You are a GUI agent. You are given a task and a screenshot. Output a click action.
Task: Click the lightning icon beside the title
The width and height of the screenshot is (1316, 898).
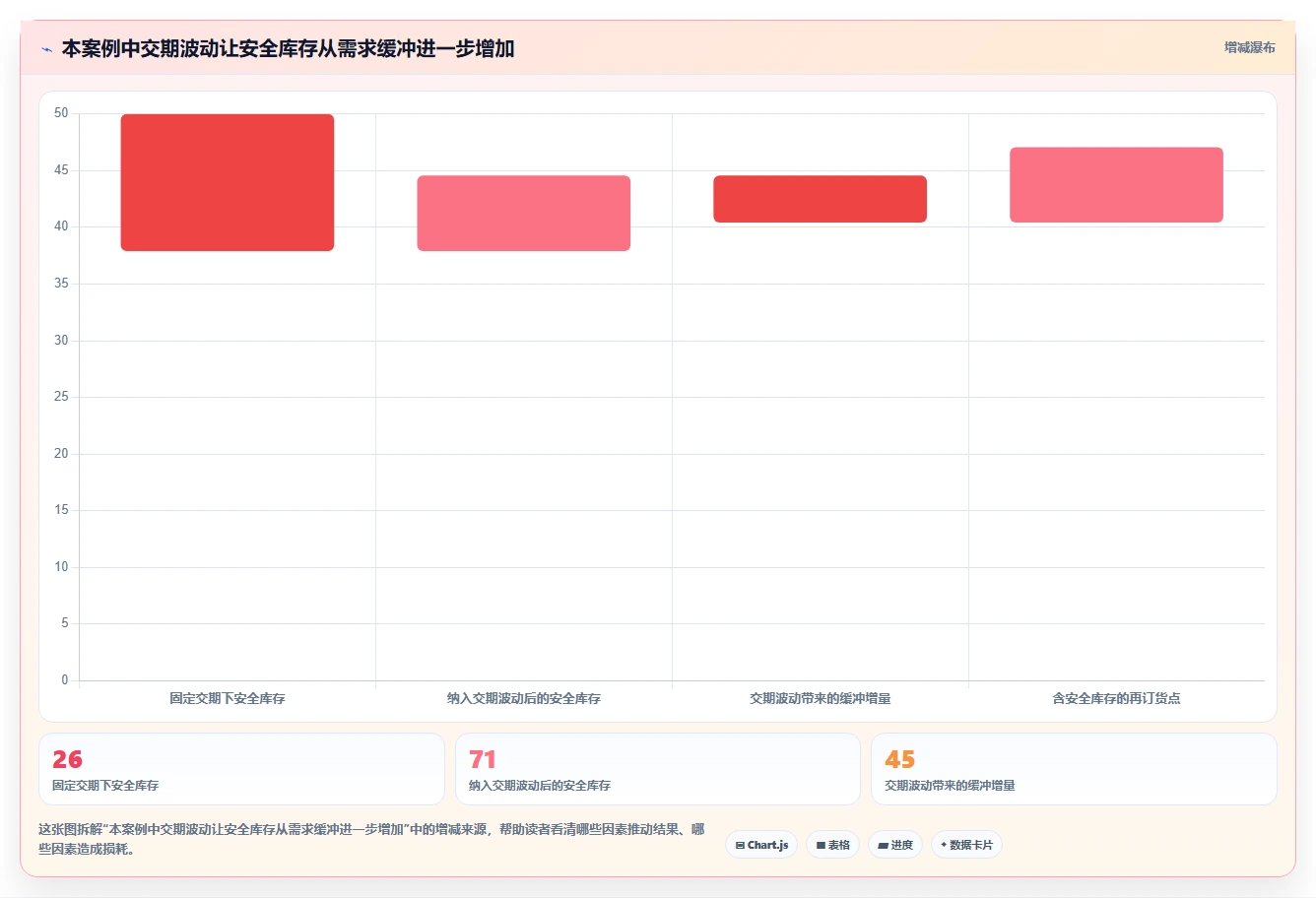(46, 49)
